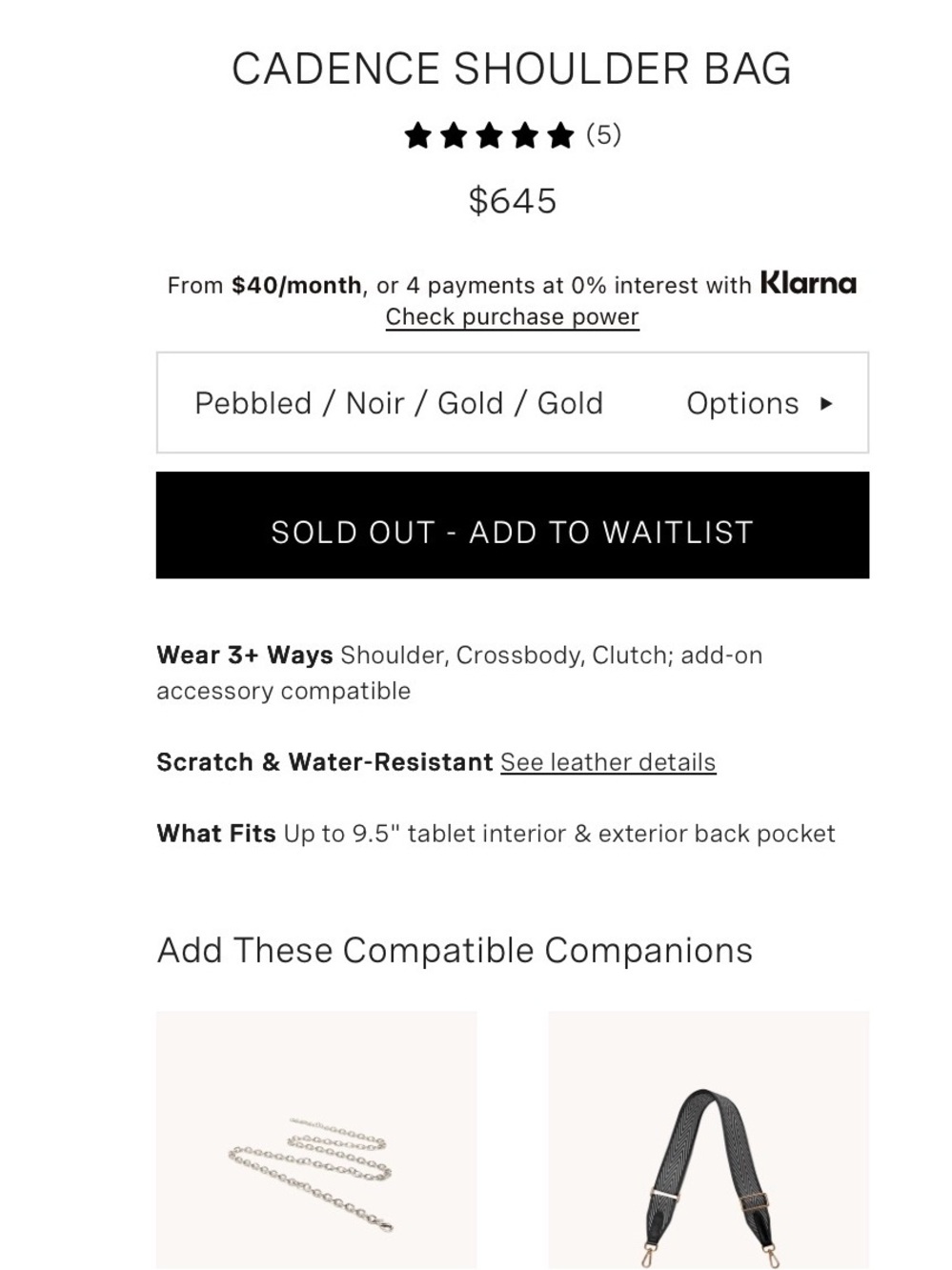Open Check purchase power link
This screenshot has width=952, height=1270.
click(x=512, y=317)
